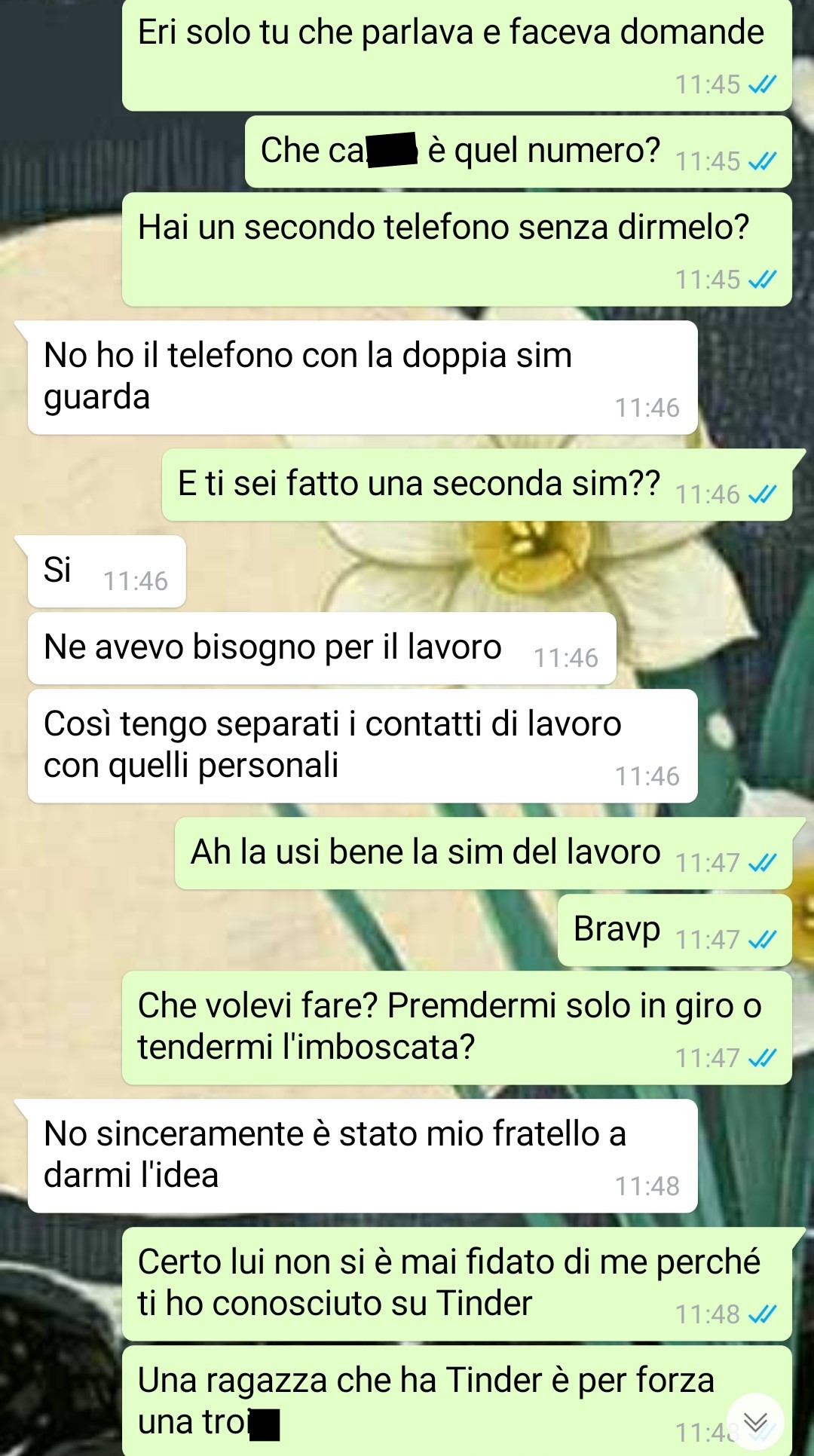
Task: Tap read ticks on 'Ah la usi bene' message
Action: tap(762, 863)
